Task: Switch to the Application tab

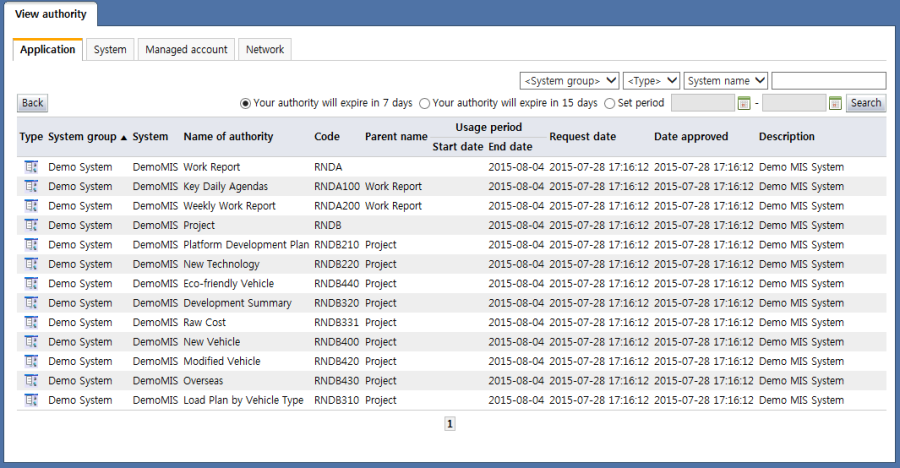Action: [48, 49]
